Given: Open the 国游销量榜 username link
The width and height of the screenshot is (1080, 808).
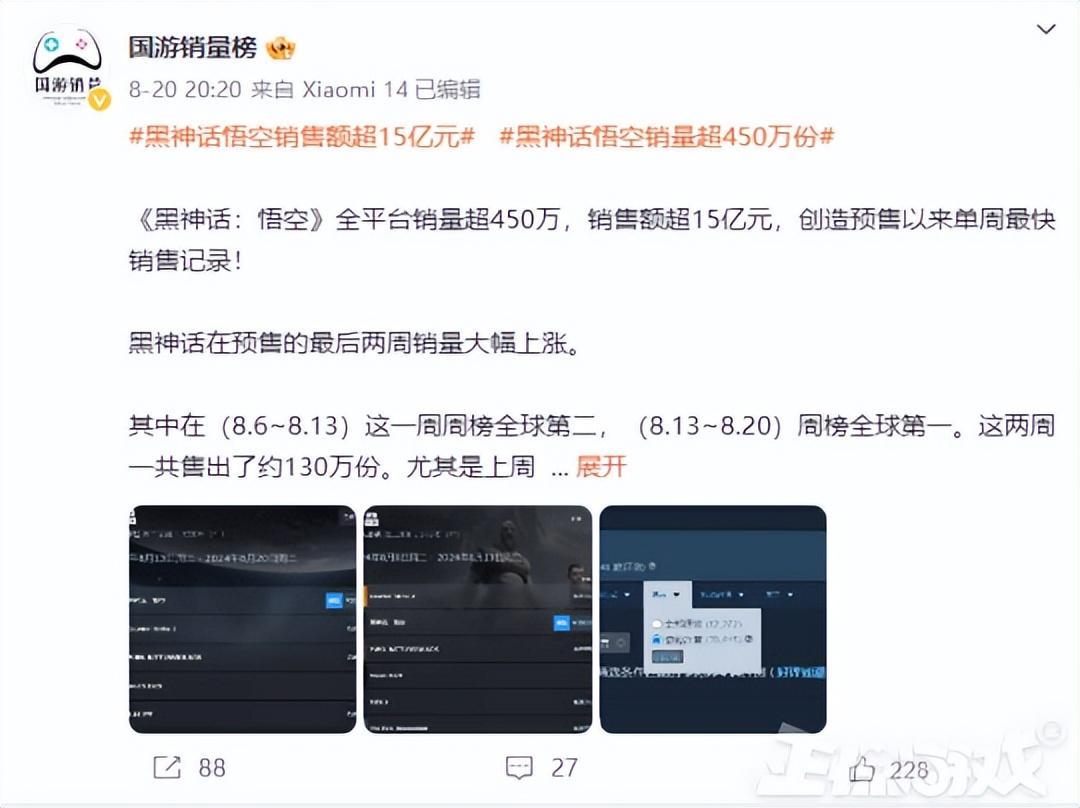Looking at the screenshot, I should coord(192,48).
